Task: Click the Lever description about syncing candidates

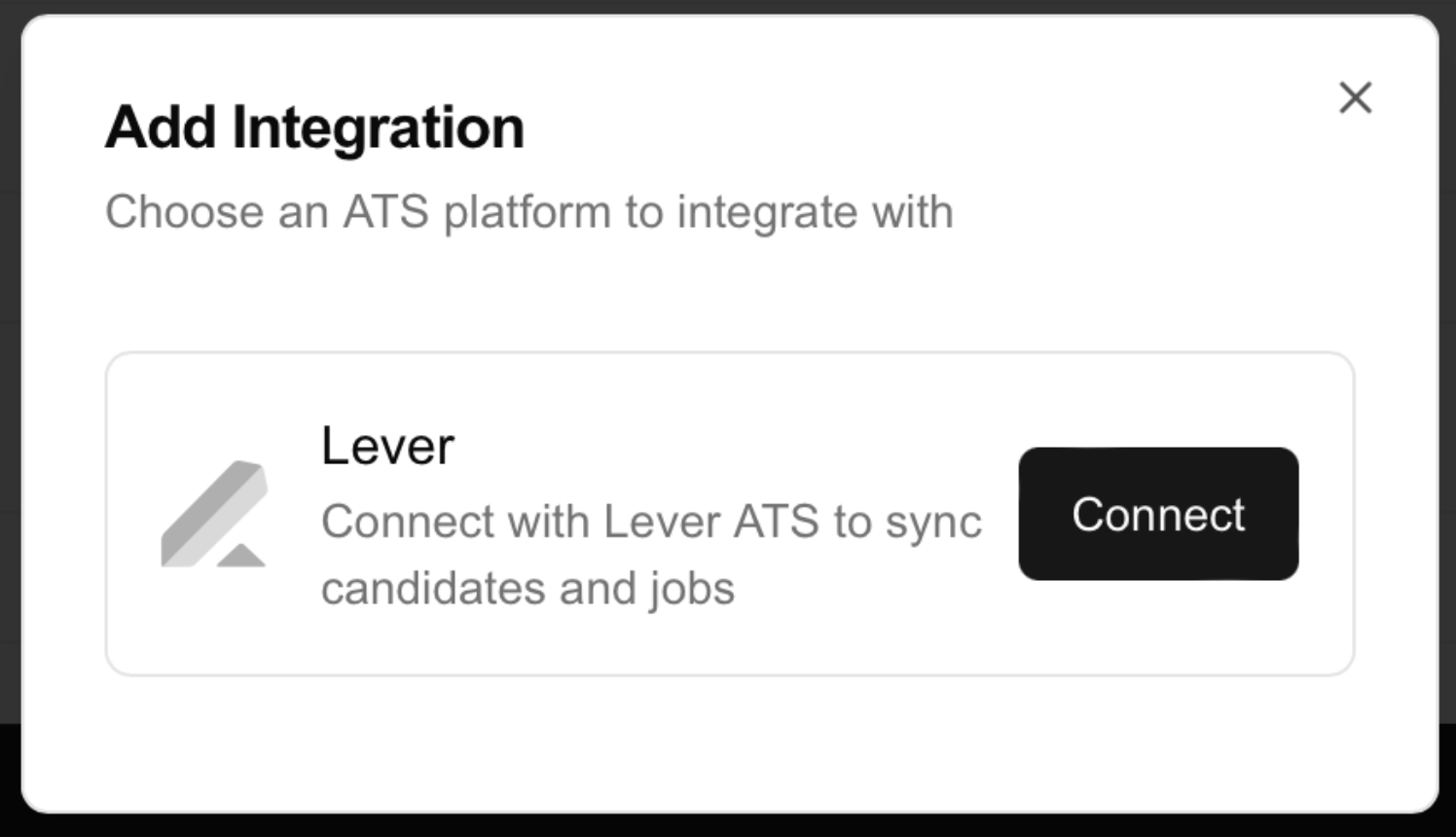Action: click(x=651, y=555)
